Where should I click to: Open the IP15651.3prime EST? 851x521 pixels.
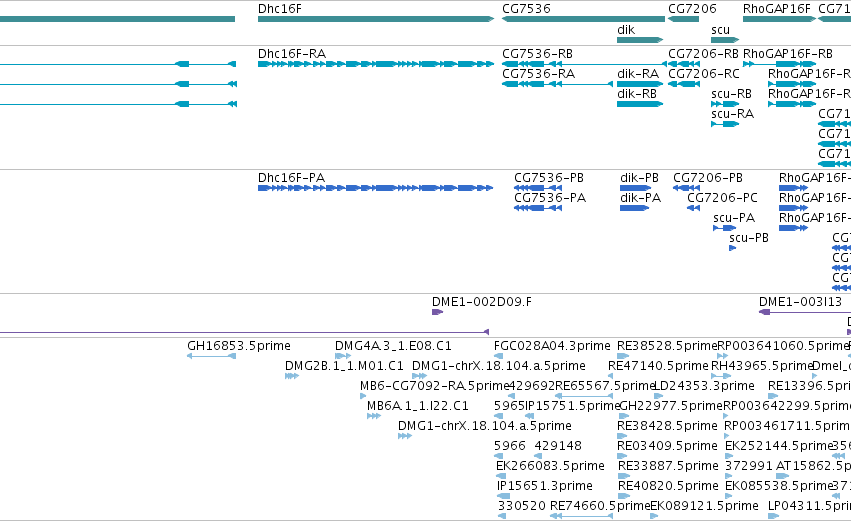(504, 496)
